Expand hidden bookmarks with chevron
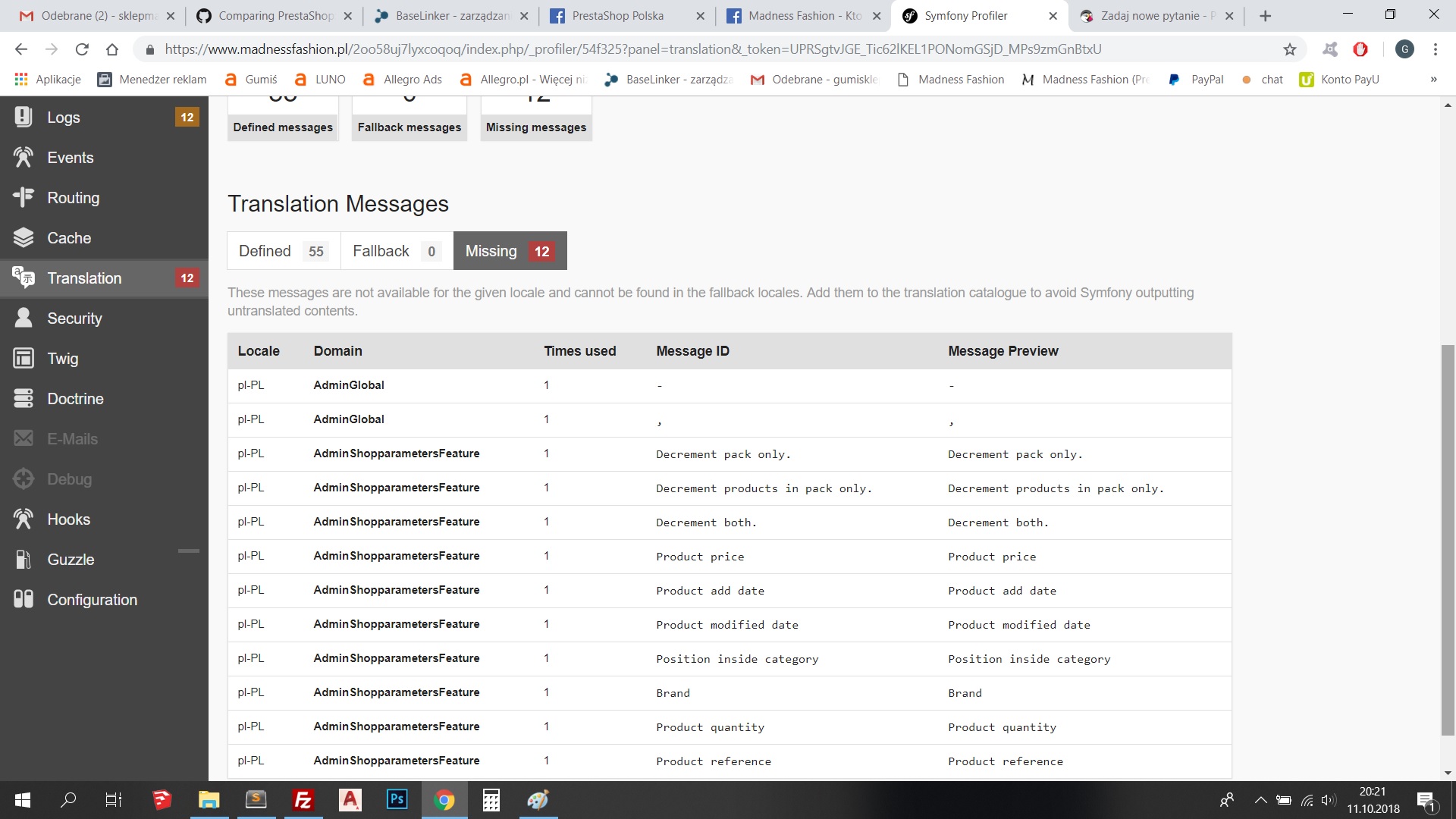Image resolution: width=1456 pixels, height=819 pixels. click(1433, 80)
